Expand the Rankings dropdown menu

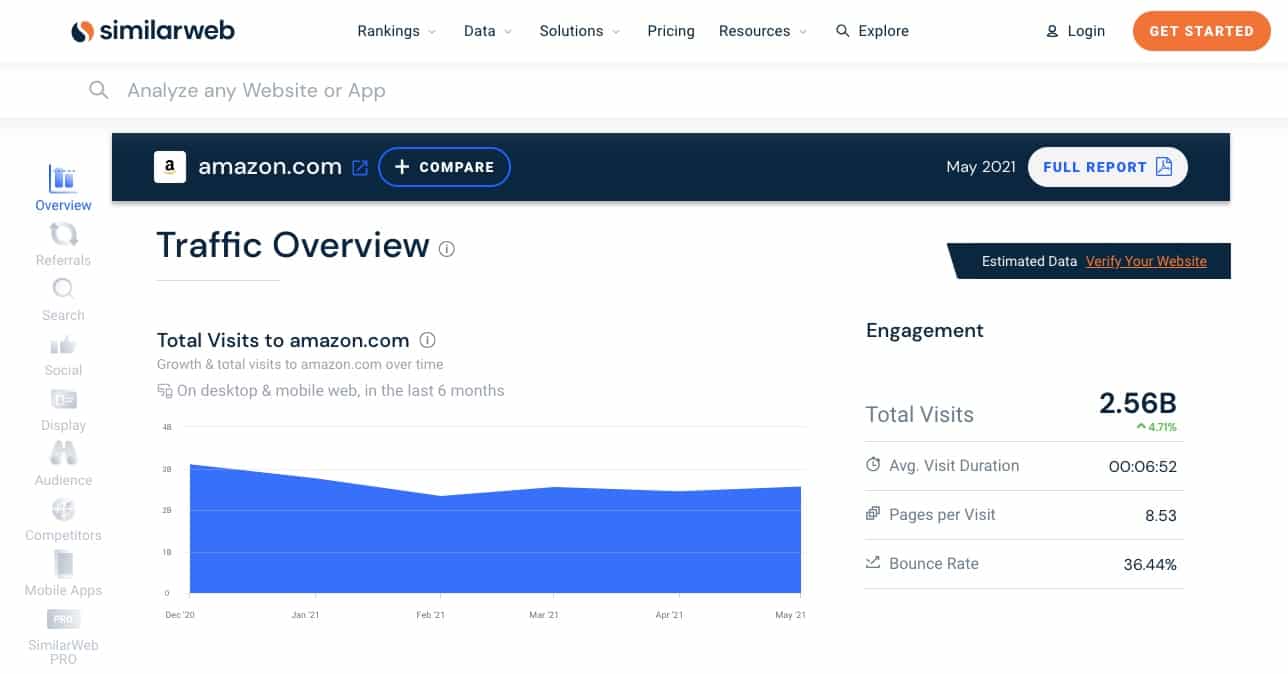397,31
